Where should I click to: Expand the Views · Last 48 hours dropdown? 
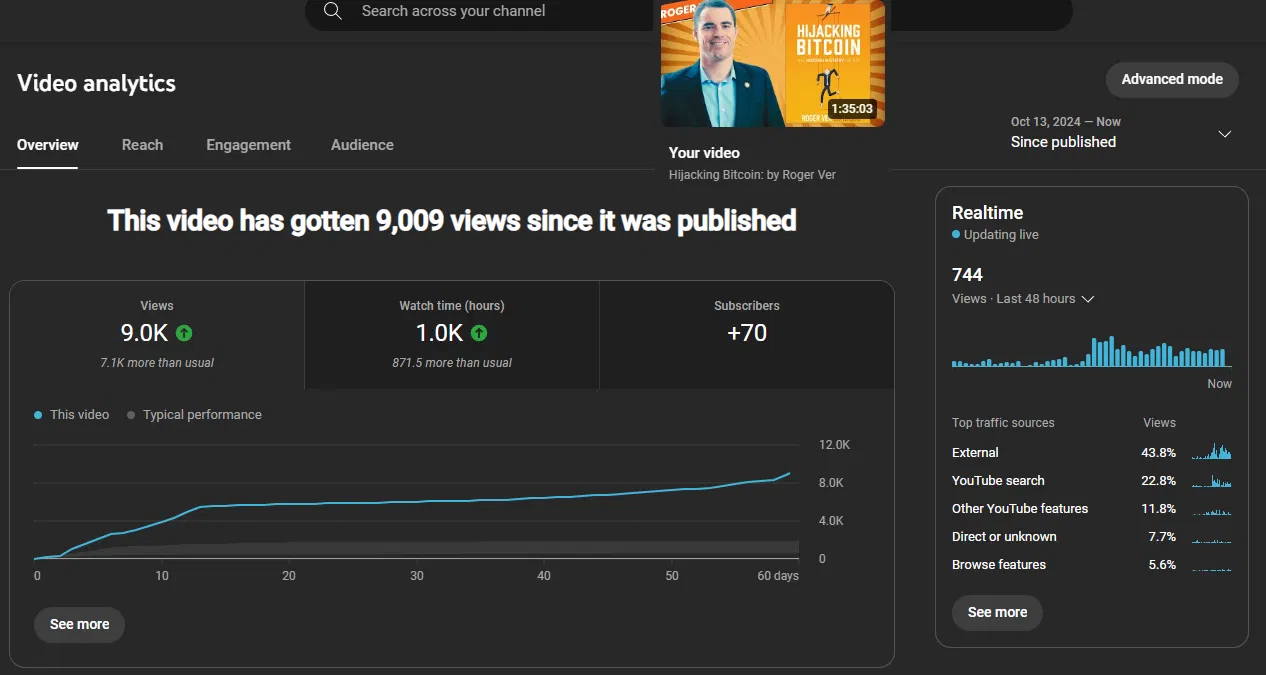click(1024, 299)
